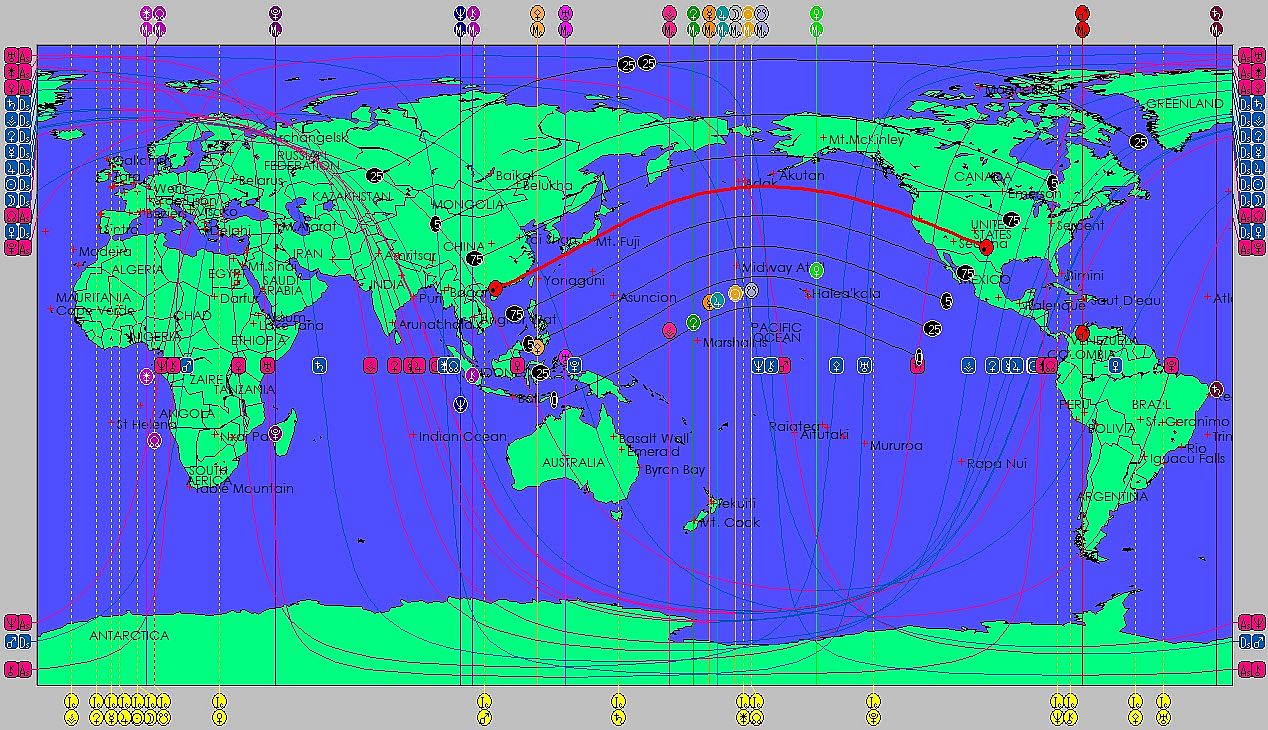Click the Belarus label
Screen dimensions: 1268x730
point(262,180)
